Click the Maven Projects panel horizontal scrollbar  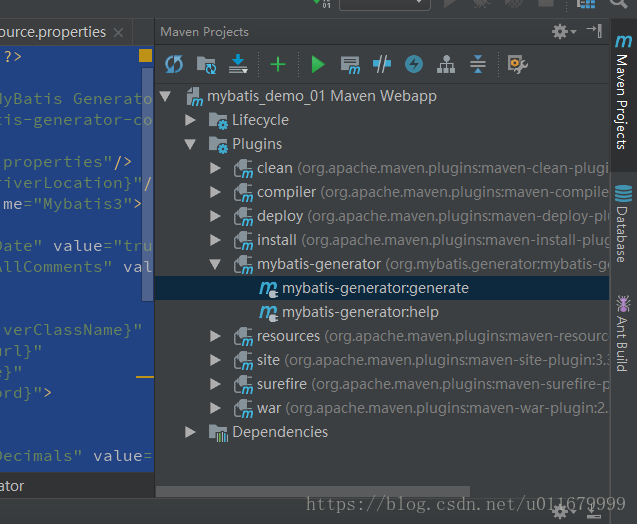(x=313, y=491)
